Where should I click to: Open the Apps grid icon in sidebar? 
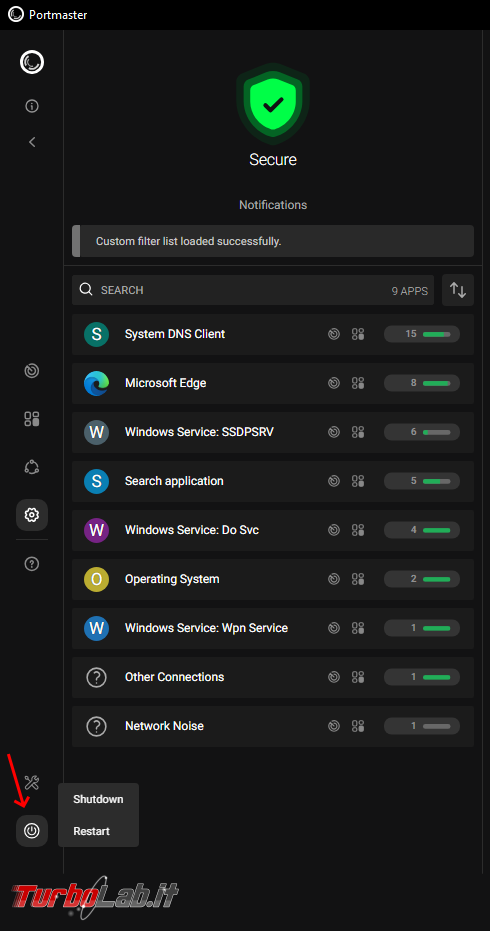pos(32,419)
